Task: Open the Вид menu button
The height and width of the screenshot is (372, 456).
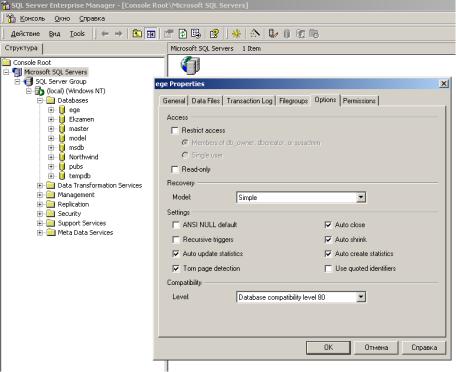Action: point(54,34)
